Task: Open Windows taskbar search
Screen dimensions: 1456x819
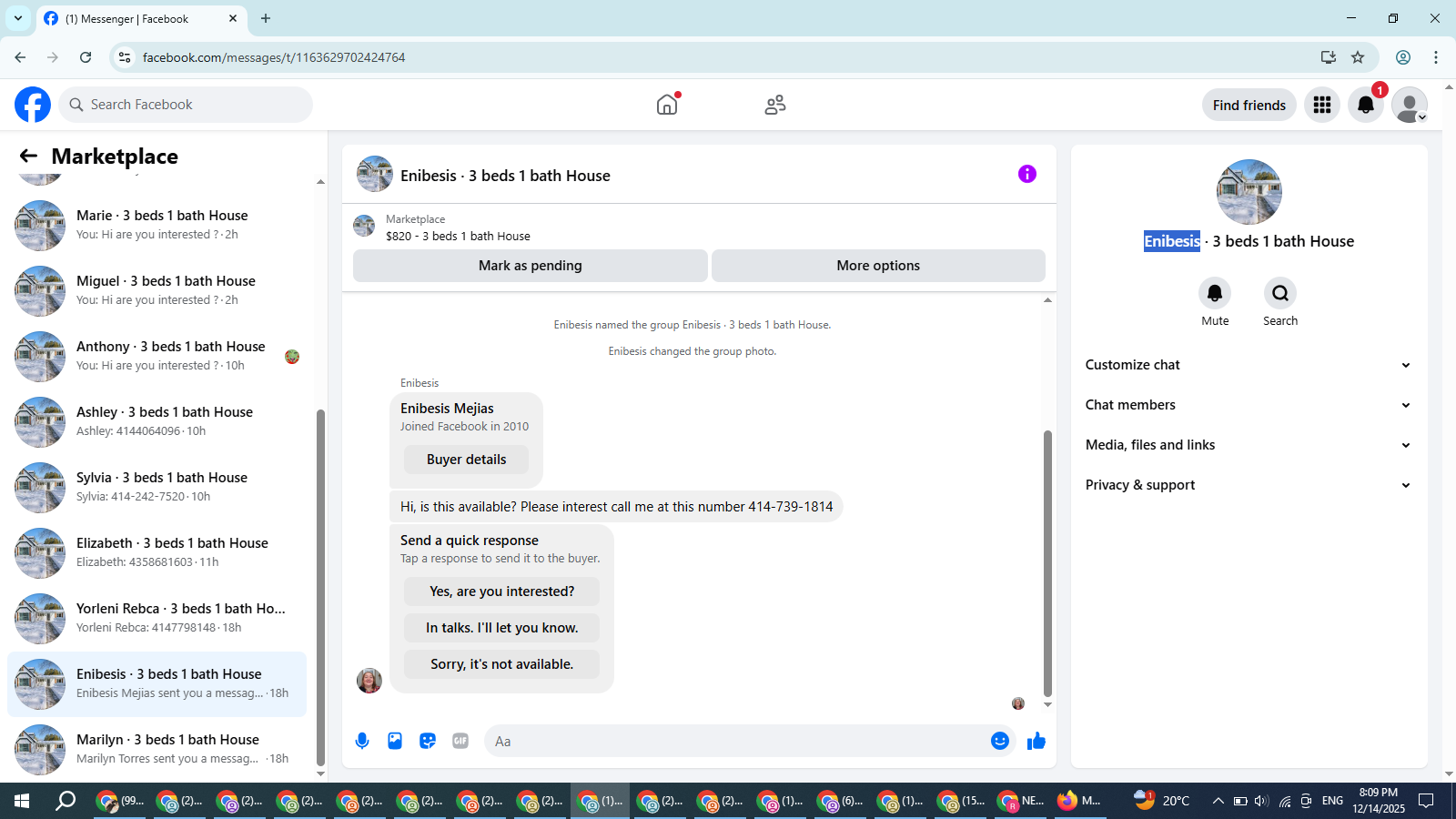Action: tap(66, 801)
